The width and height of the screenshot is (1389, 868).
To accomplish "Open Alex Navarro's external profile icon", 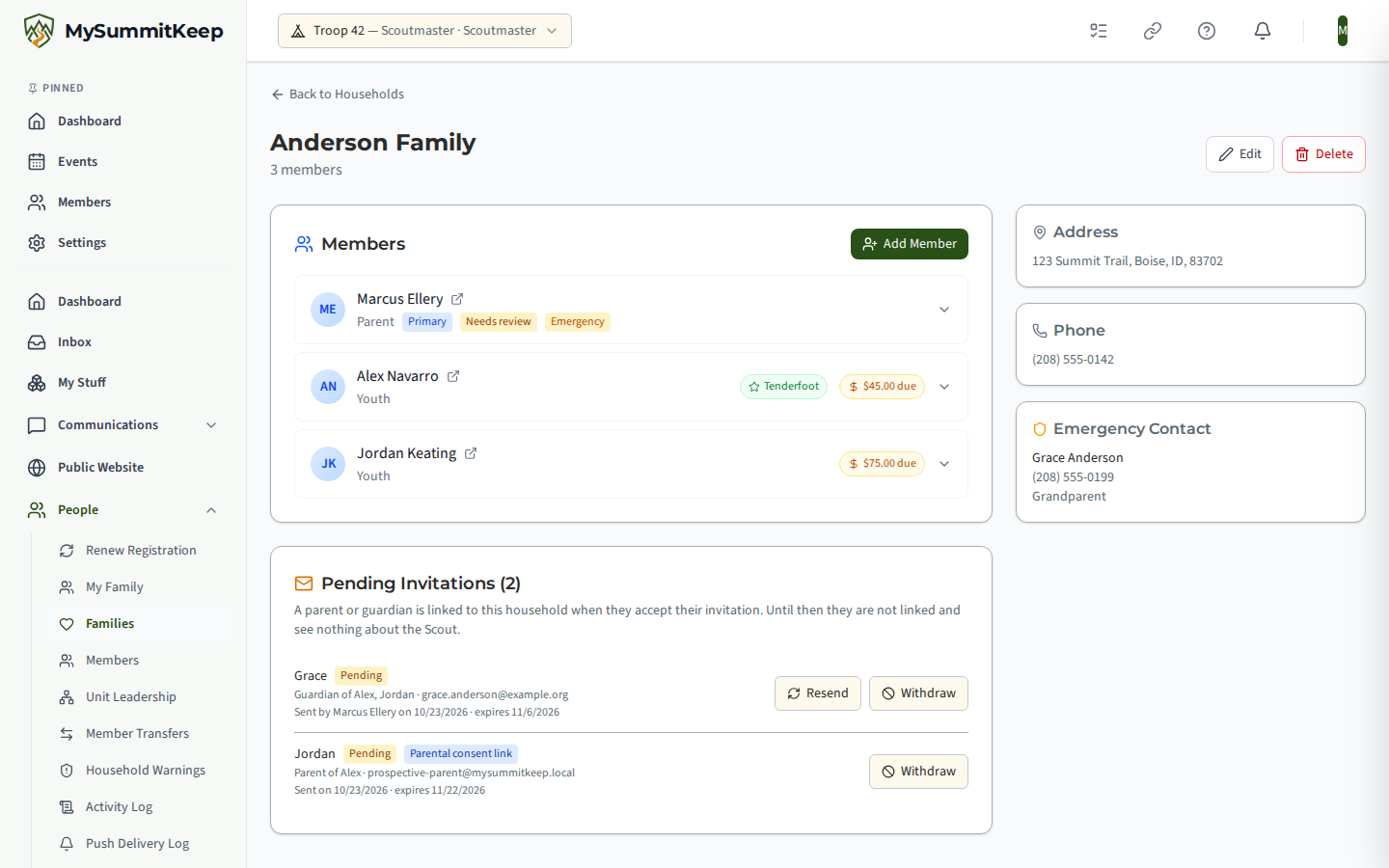I will [x=453, y=376].
